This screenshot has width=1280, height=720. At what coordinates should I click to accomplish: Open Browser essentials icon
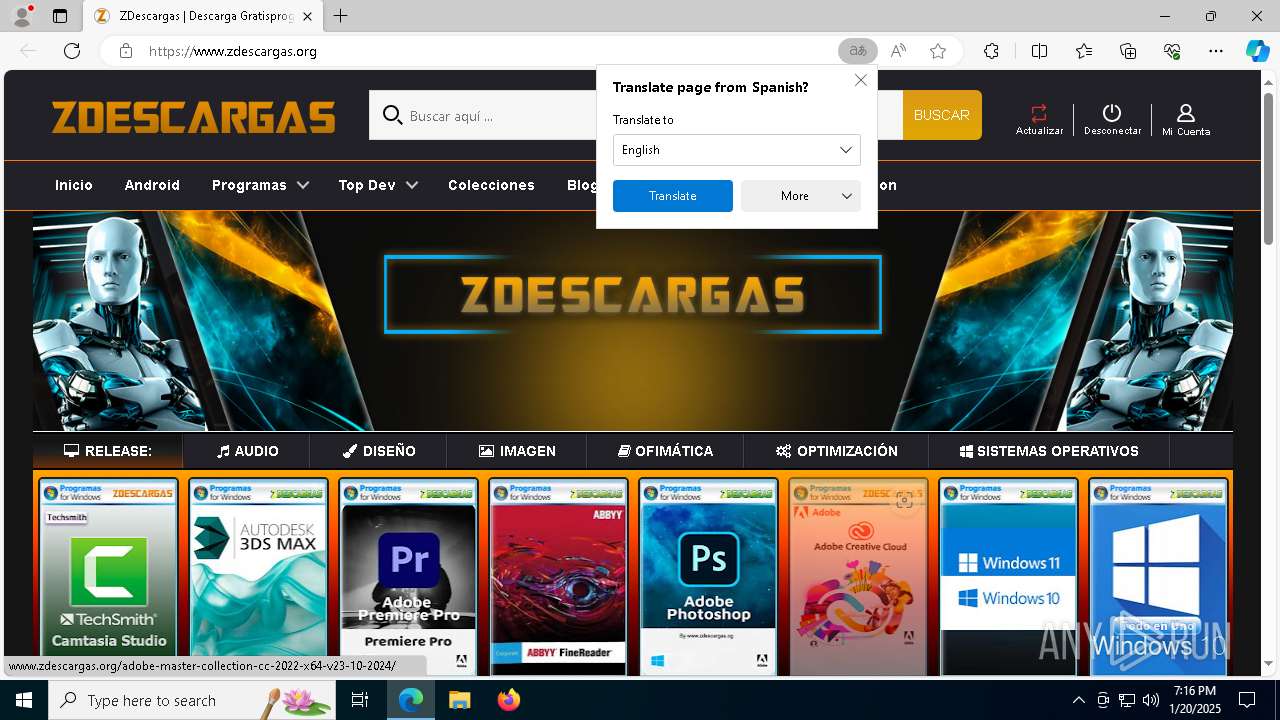pos(1172,51)
